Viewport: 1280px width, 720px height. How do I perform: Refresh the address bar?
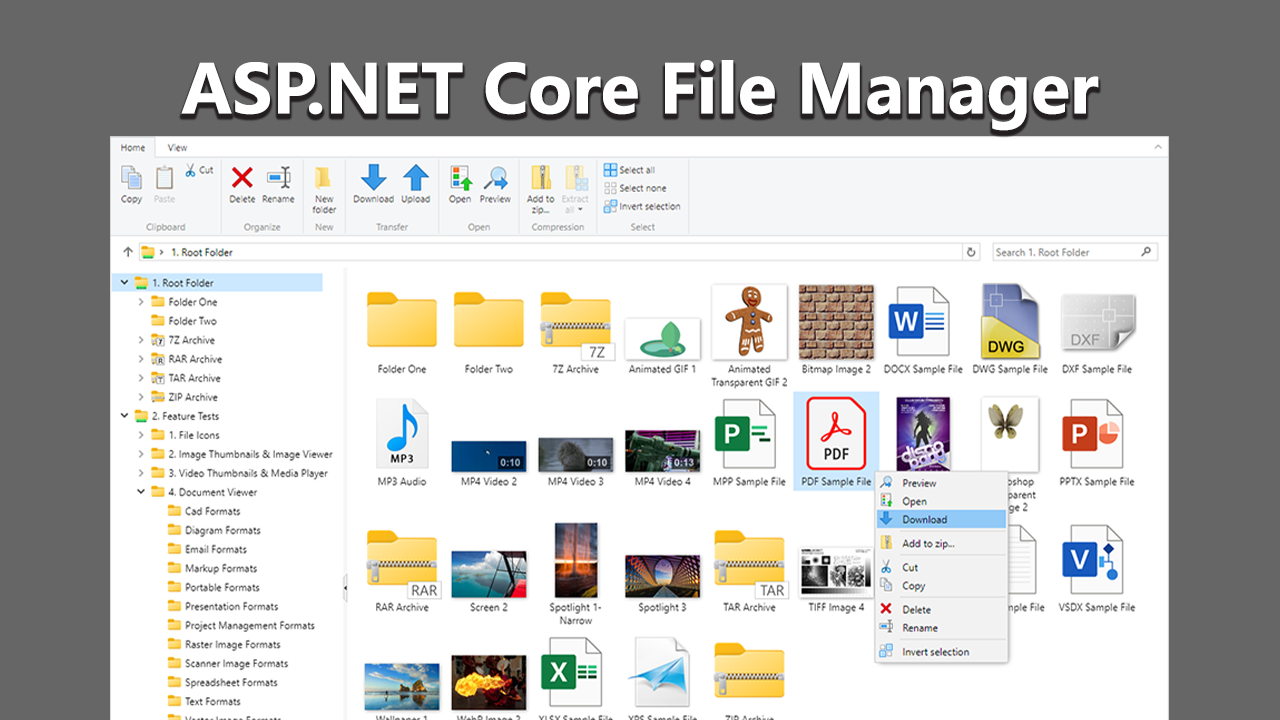coord(971,252)
